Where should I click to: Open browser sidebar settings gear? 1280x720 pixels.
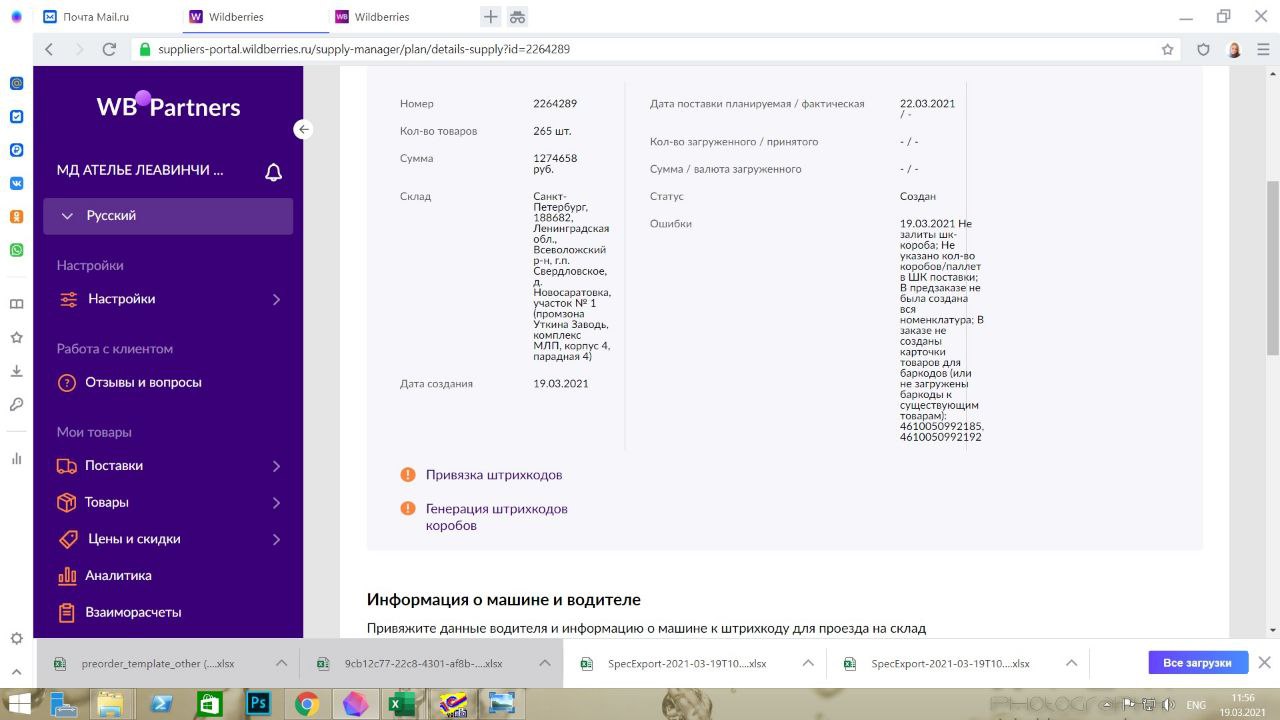pos(16,639)
